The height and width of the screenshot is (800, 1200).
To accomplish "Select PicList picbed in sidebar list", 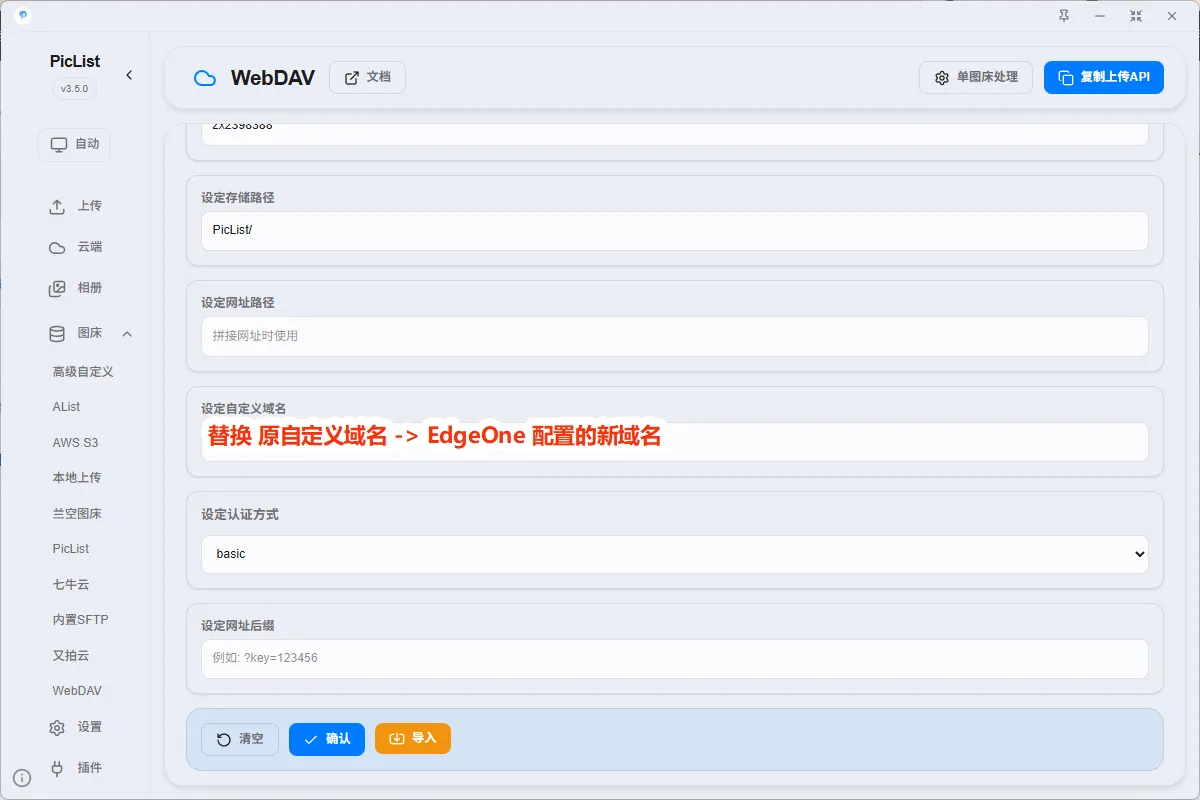I will click(71, 549).
